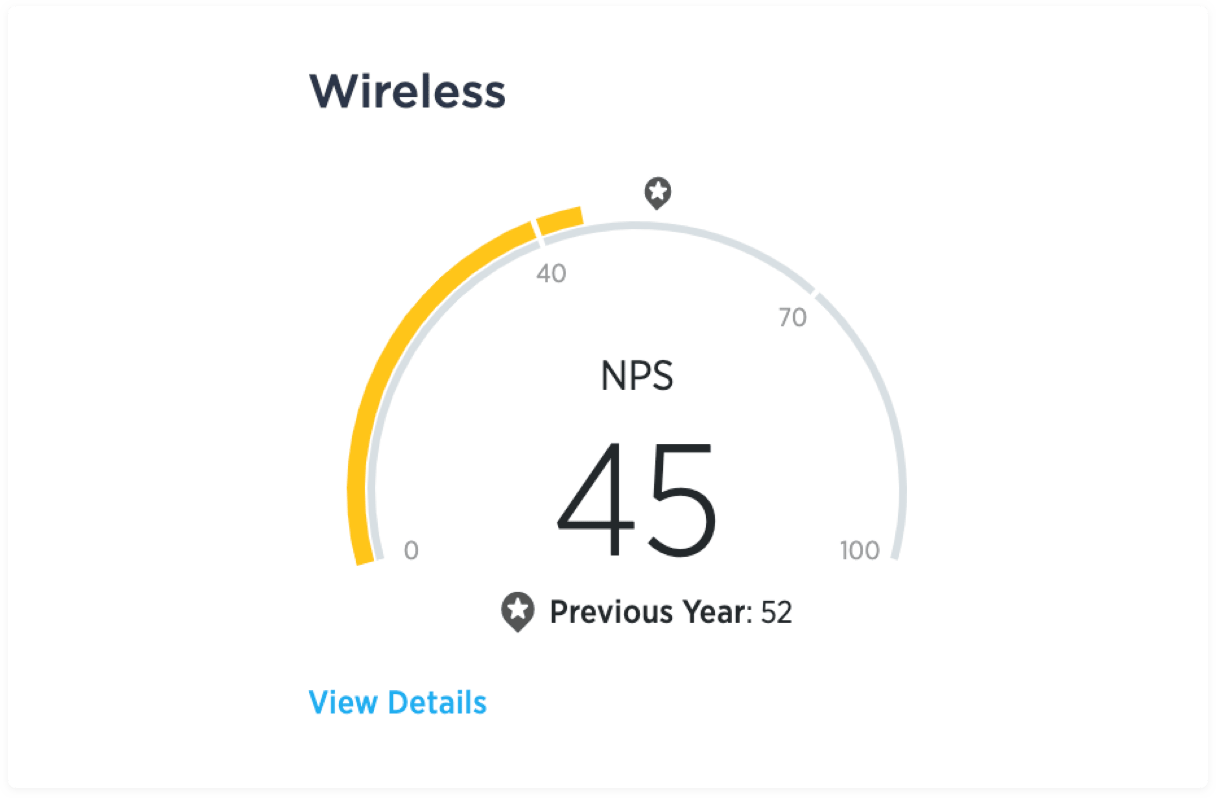Open the View Details link

pyautogui.click(x=397, y=702)
